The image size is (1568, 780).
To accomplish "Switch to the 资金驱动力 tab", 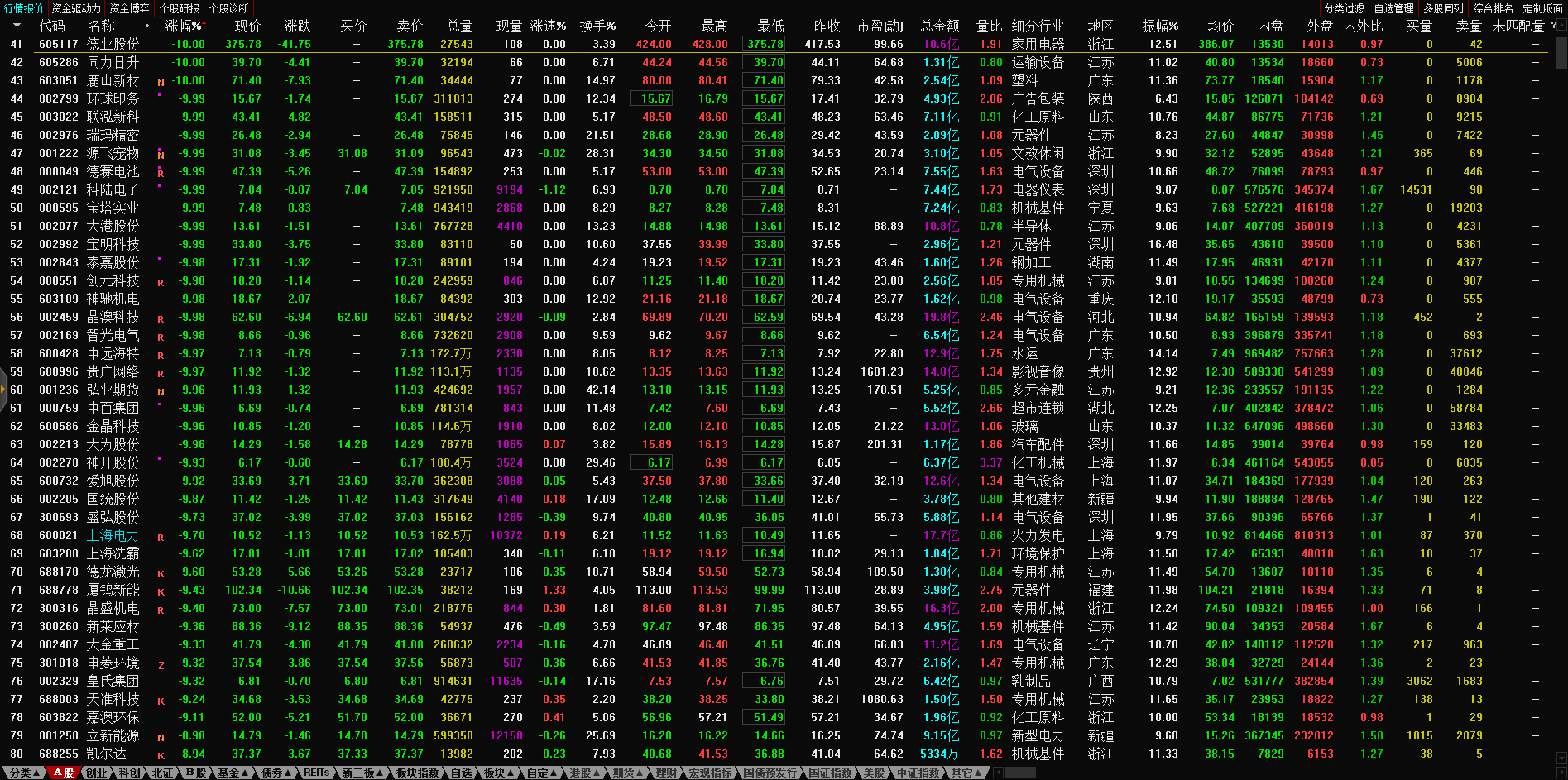I will [x=75, y=8].
